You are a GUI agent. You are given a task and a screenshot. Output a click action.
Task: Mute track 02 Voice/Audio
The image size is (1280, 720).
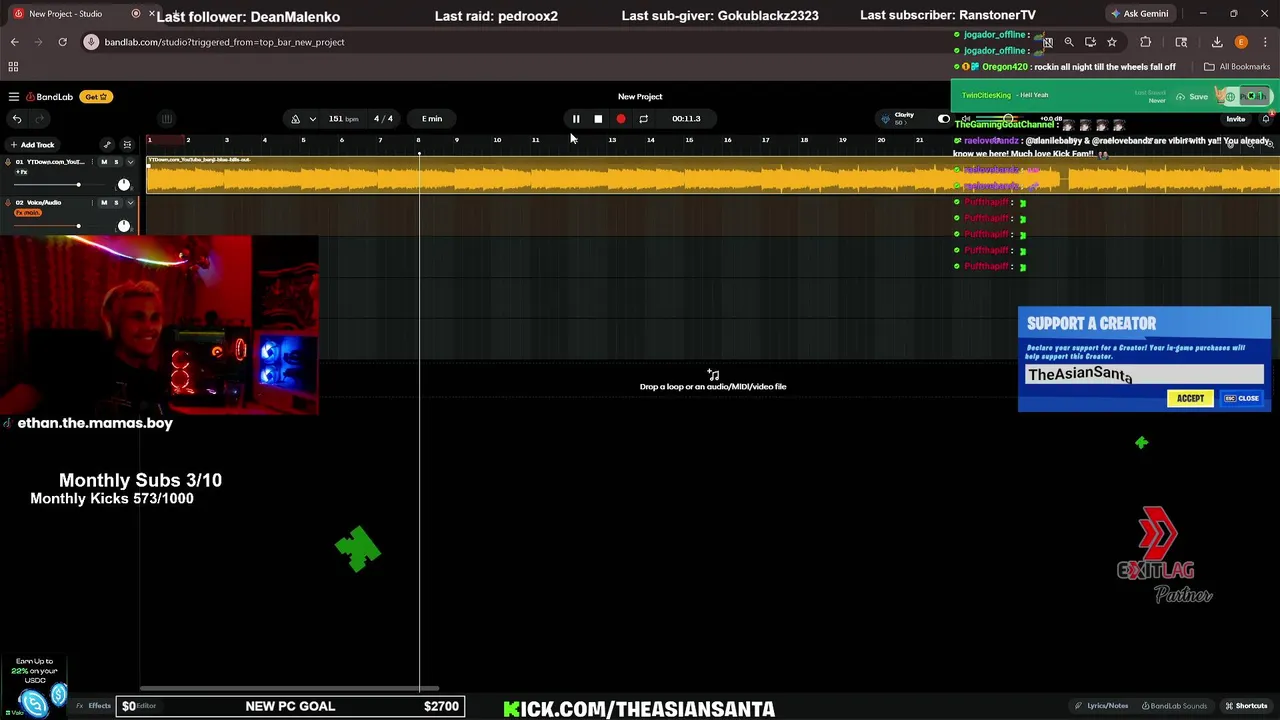click(x=104, y=203)
